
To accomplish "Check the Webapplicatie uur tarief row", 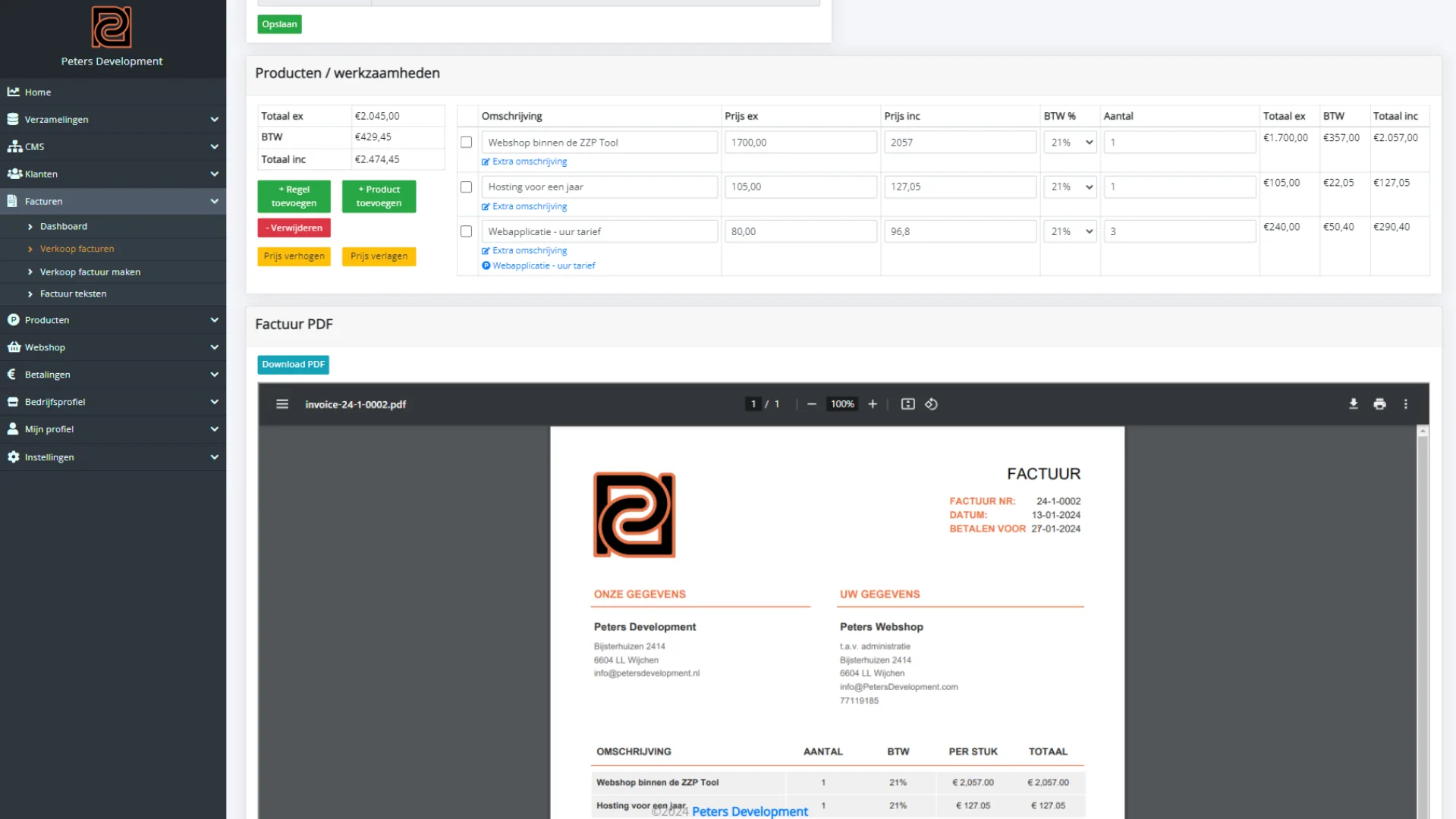I will [466, 231].
